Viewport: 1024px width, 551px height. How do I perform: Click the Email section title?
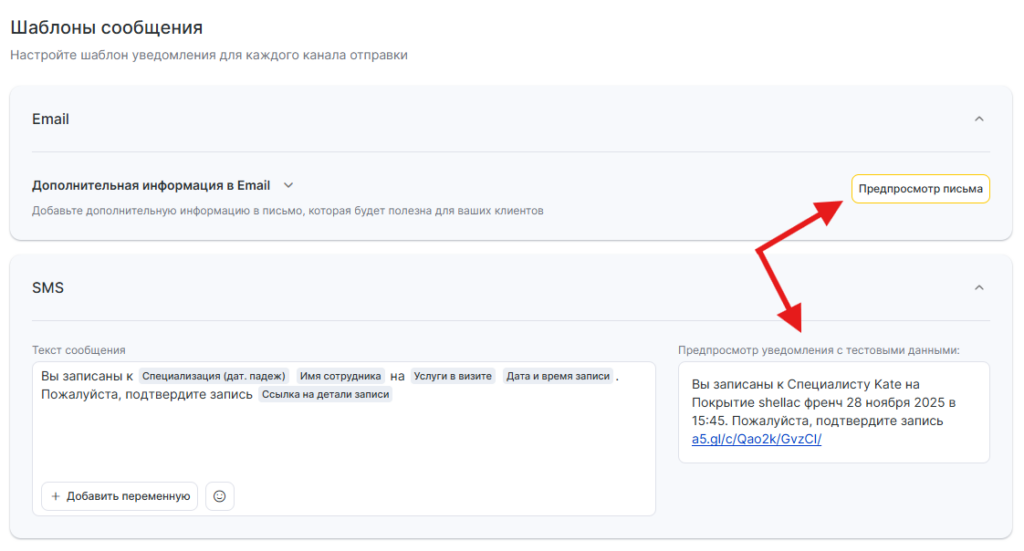point(51,119)
